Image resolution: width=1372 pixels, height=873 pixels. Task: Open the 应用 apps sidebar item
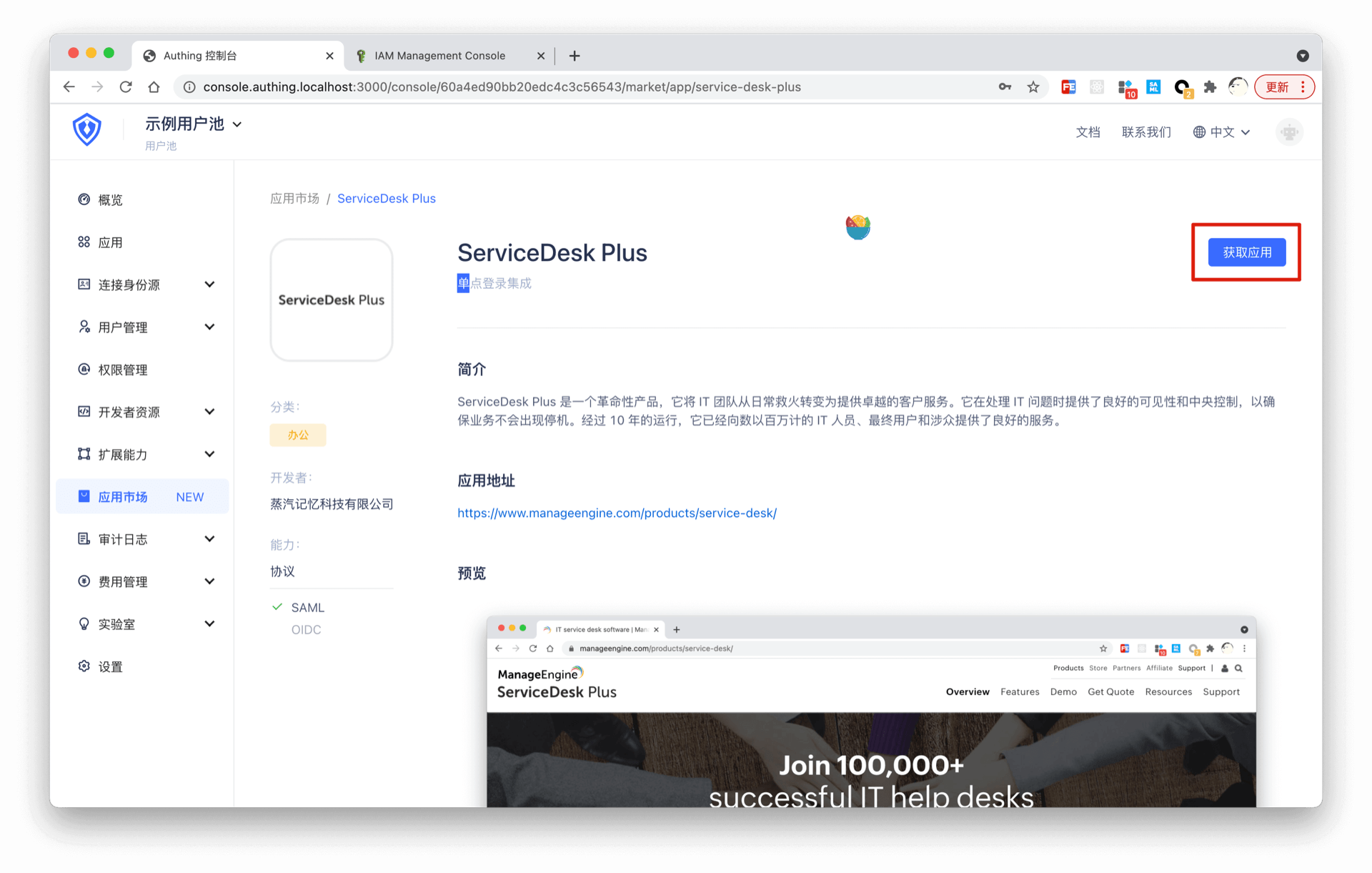pos(110,242)
